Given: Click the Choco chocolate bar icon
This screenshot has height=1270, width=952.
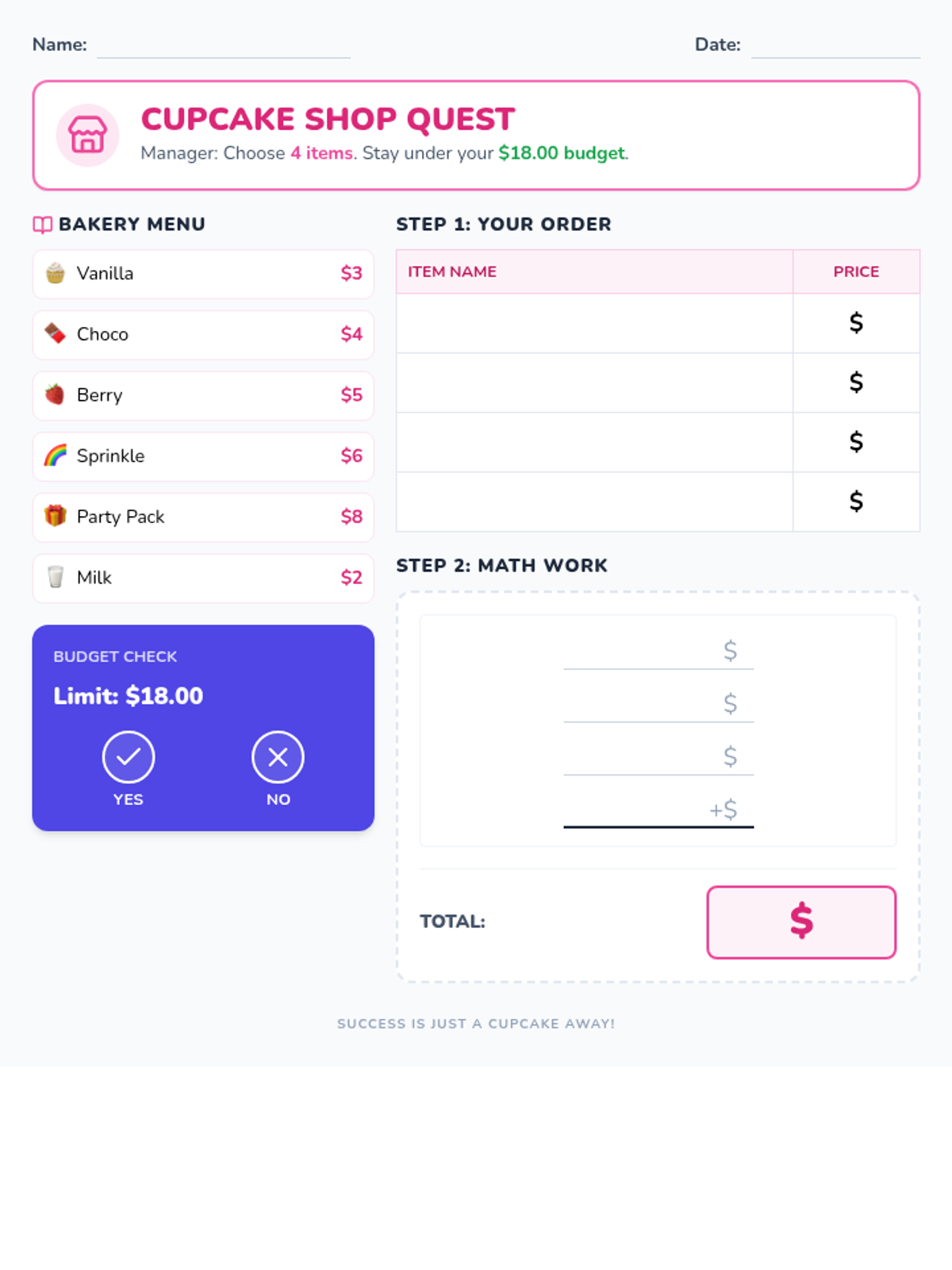Looking at the screenshot, I should 56,333.
